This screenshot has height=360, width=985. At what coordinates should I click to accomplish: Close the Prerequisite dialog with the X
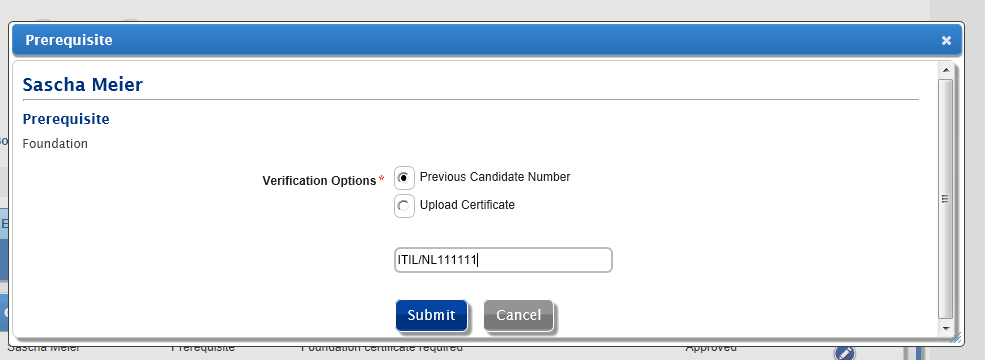[x=946, y=41]
